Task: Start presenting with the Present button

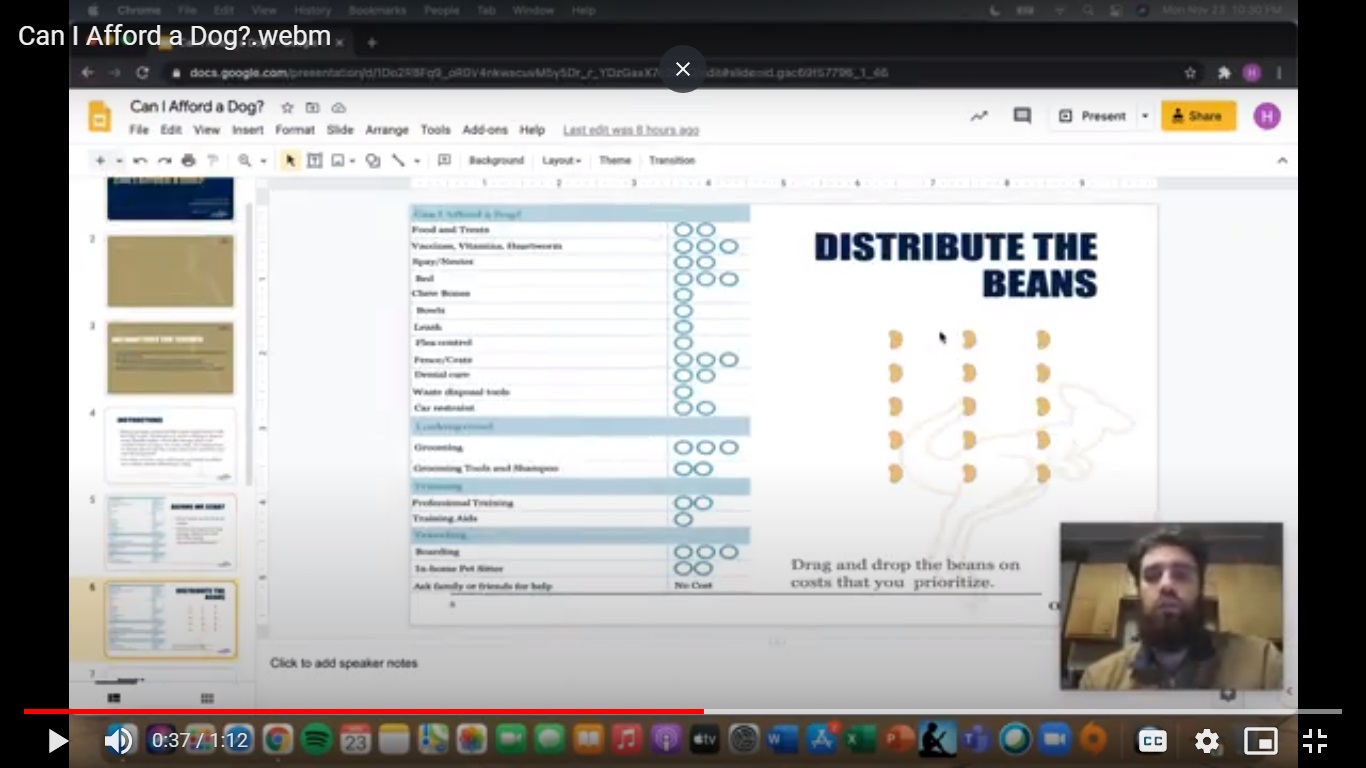Action: (x=1092, y=116)
